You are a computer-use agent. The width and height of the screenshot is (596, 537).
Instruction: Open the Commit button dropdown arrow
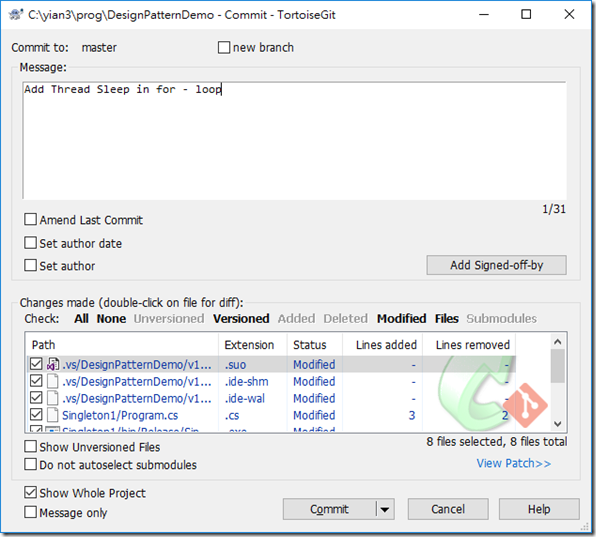(385, 510)
